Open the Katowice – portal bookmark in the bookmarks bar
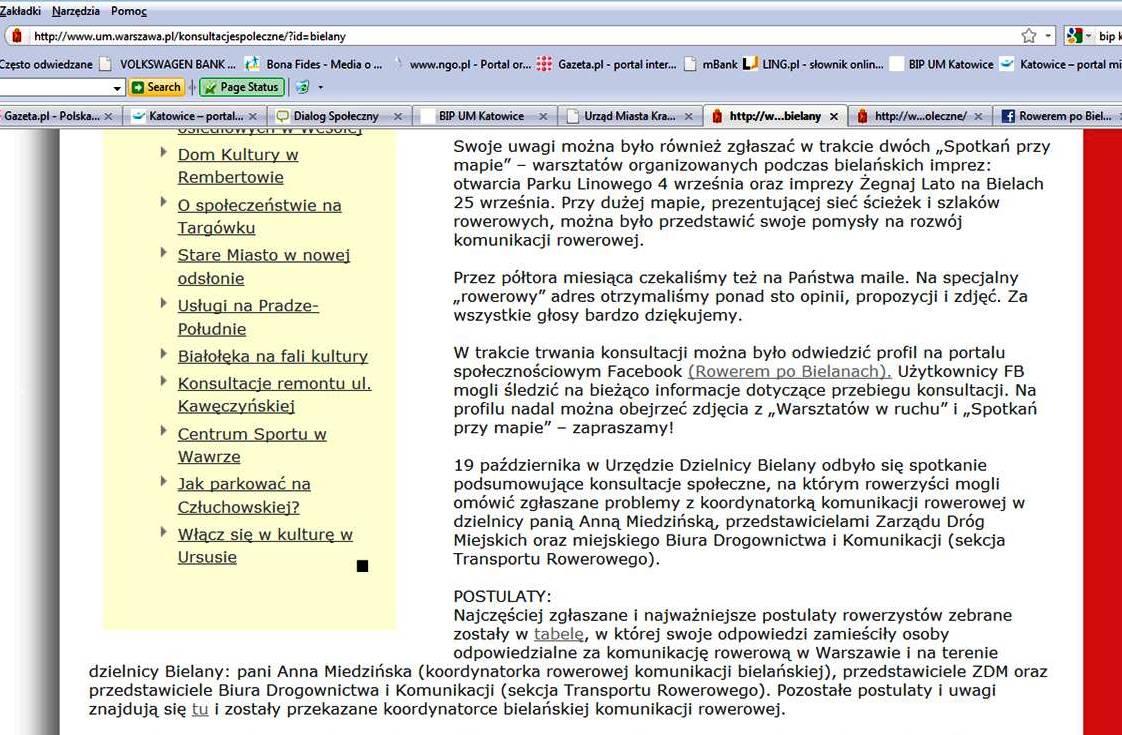1122x735 pixels. coord(1060,64)
